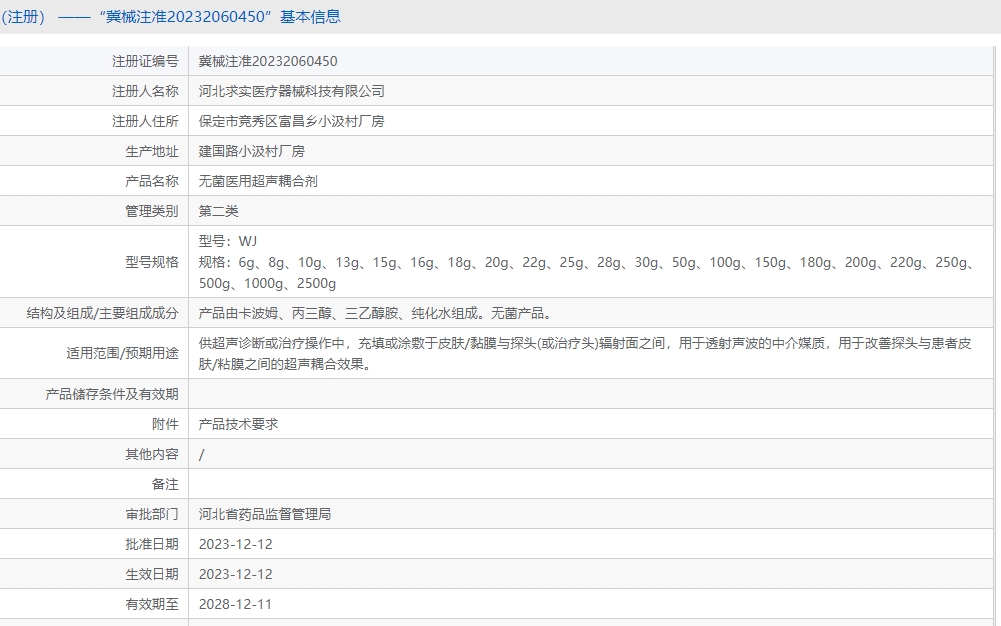1001x626 pixels.
Task: Select the '备注' label
Action: tap(165, 484)
